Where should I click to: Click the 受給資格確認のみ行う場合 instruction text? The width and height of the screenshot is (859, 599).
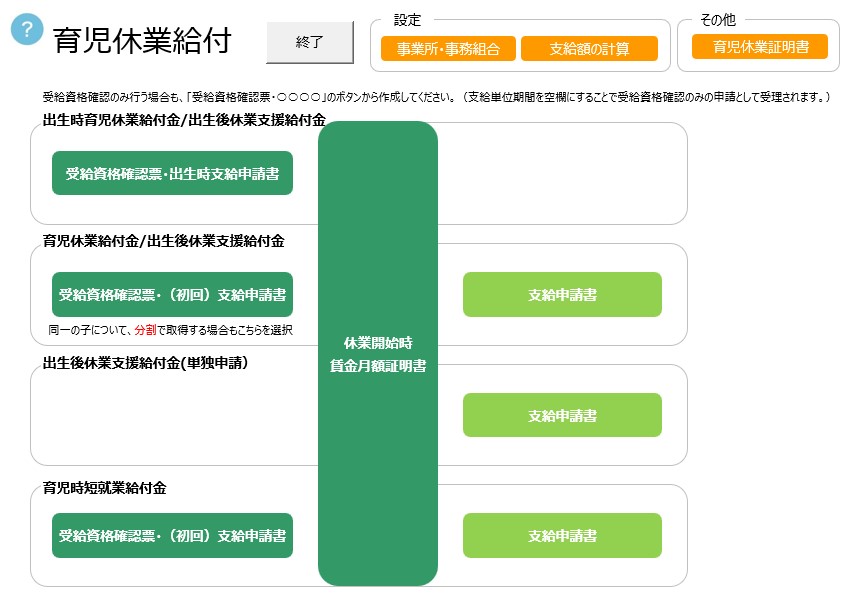(437, 97)
